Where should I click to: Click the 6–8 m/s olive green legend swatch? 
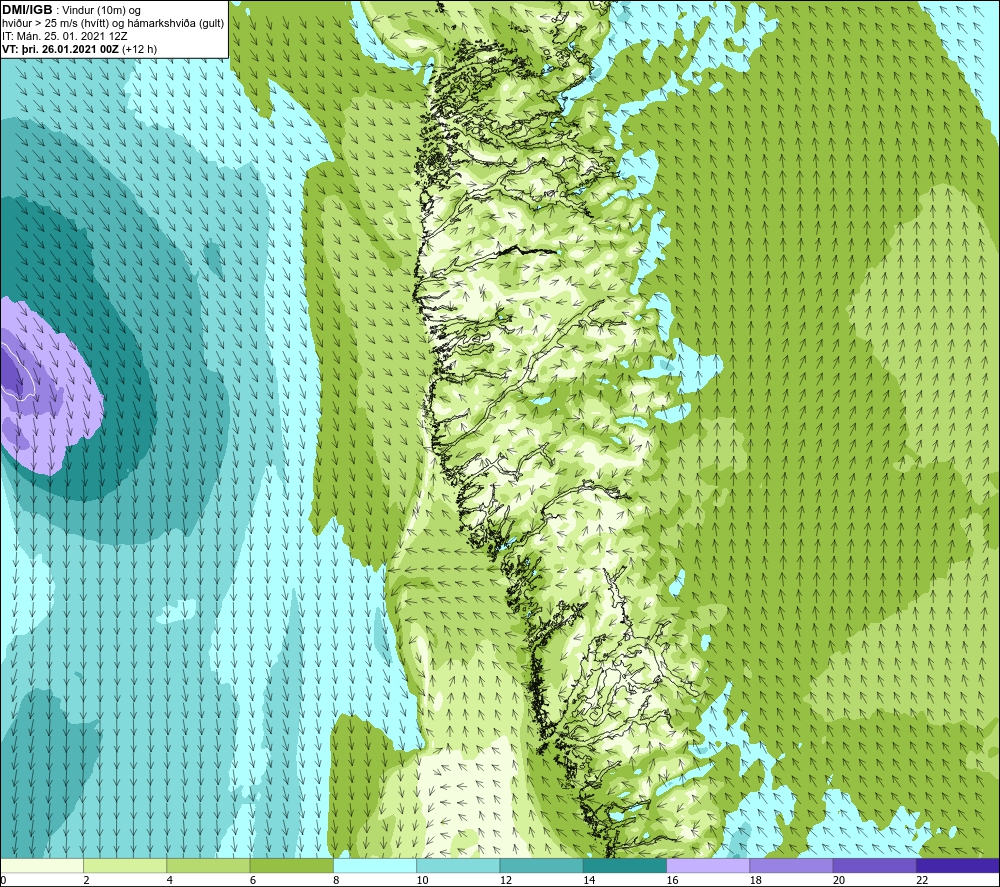click(x=291, y=865)
